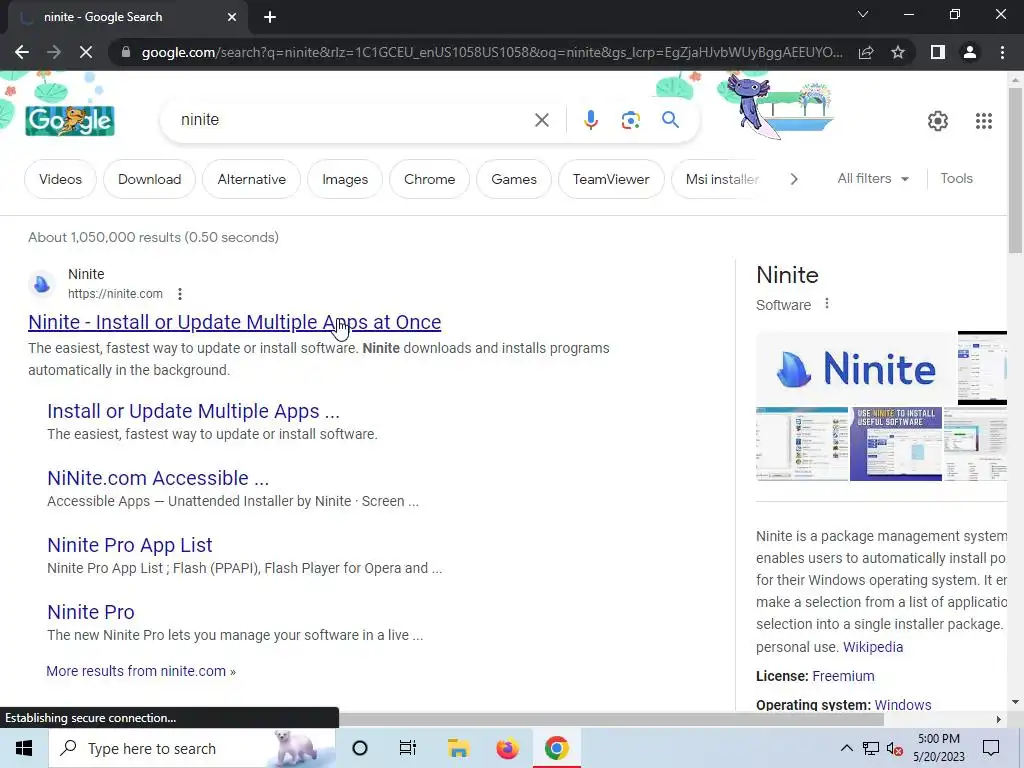Image resolution: width=1024 pixels, height=768 pixels.
Task: Open Chrome three-dot menu
Action: click(1002, 52)
